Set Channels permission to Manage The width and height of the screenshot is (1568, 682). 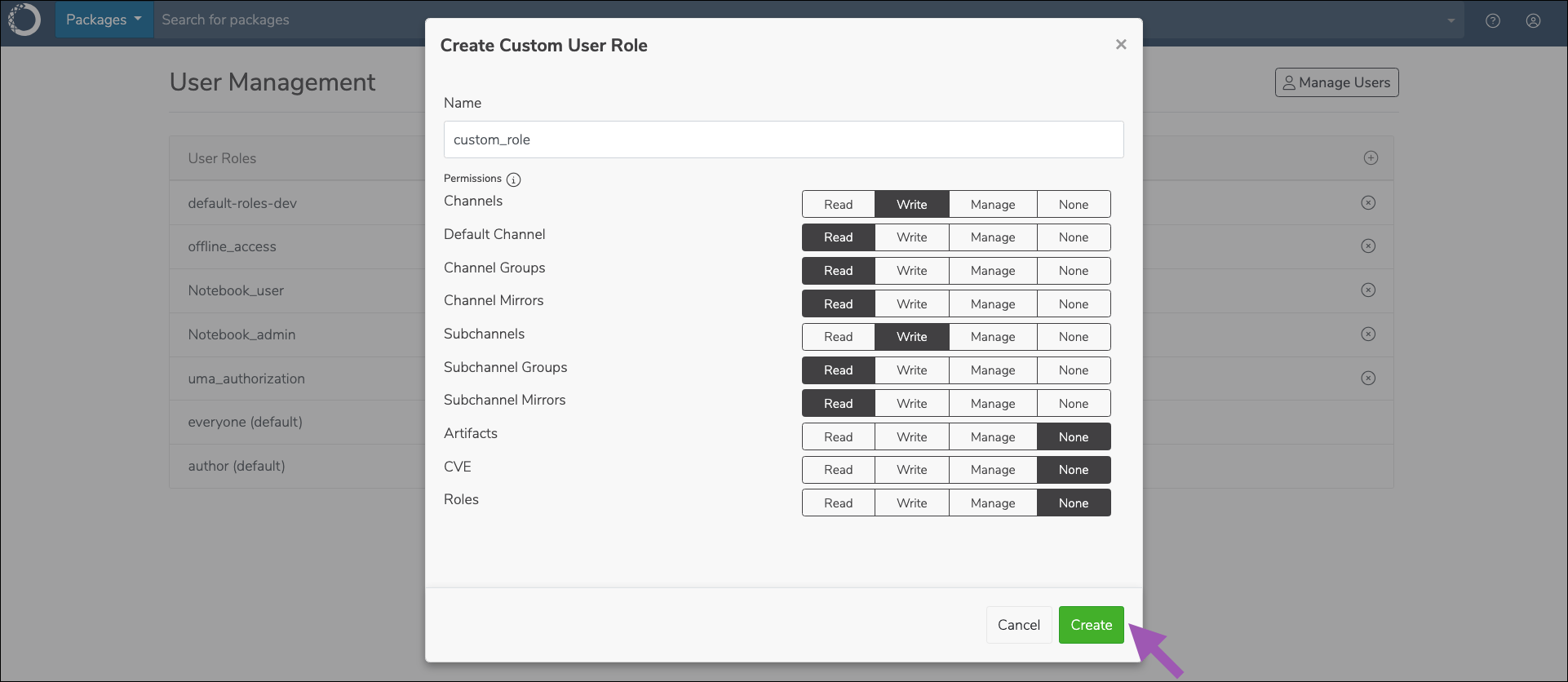[x=993, y=204]
